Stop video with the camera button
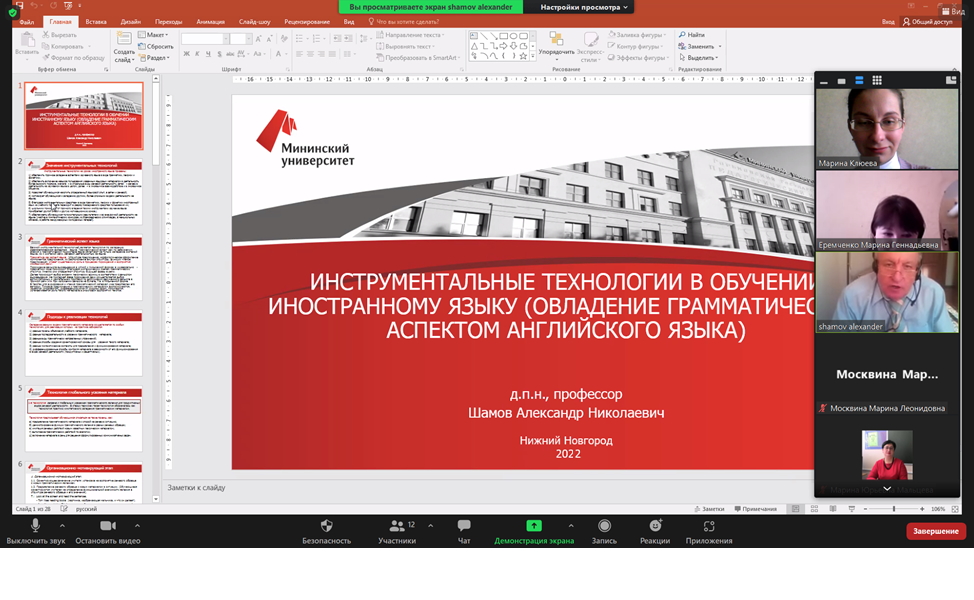Image resolution: width=974 pixels, height=600 pixels. (107, 532)
